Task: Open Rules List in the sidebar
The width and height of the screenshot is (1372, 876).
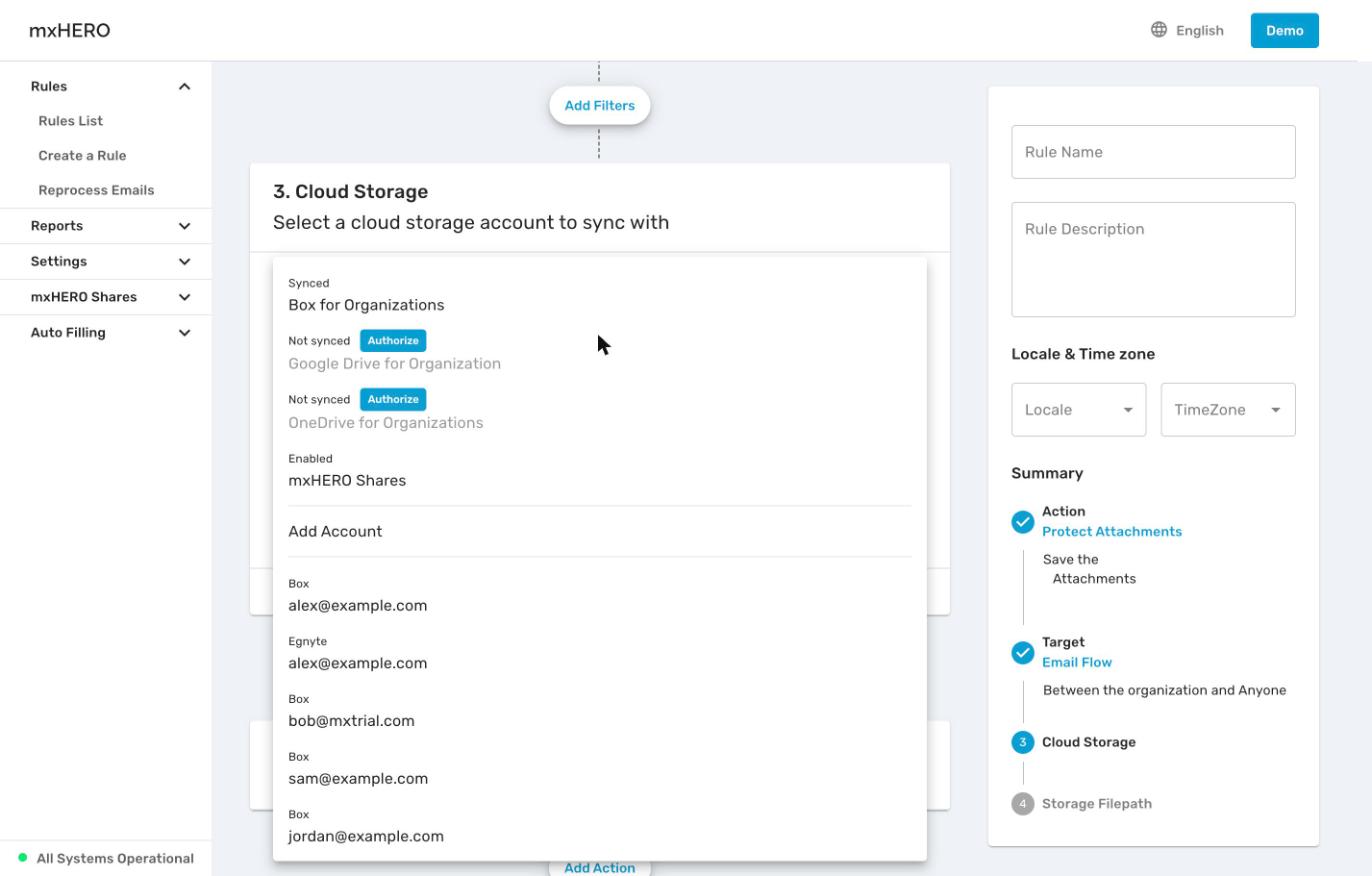Action: (x=71, y=121)
